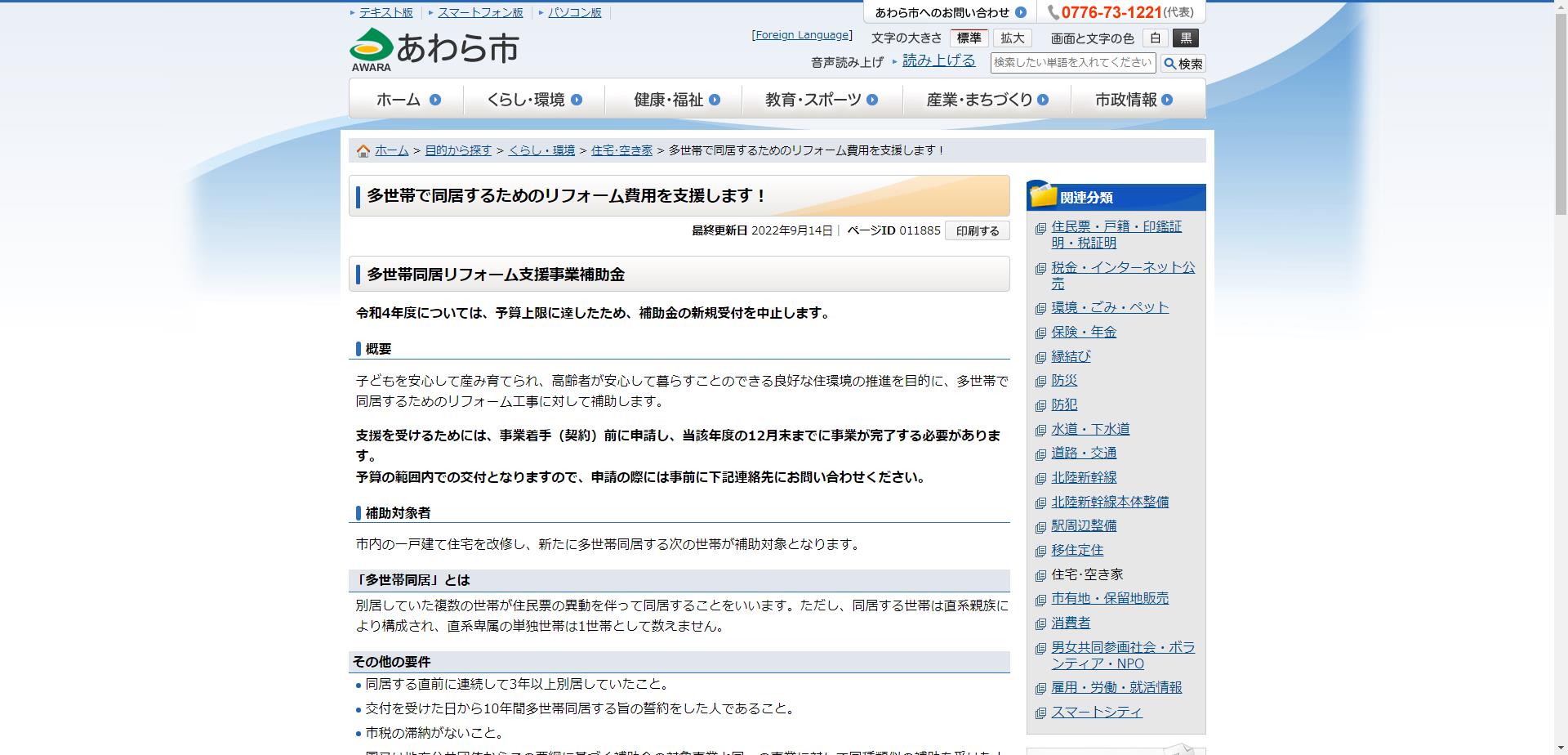The width and height of the screenshot is (1568, 755).
Task: Click the phone icon next to 0776-73-1221
Action: (x=1053, y=13)
